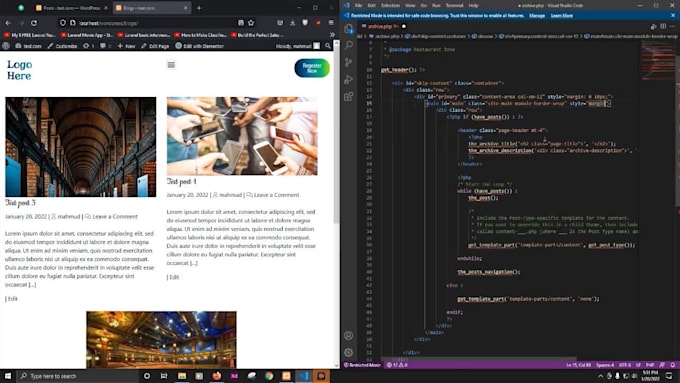
Task: Click Edit Page in WordPress admin bar
Action: tap(155, 46)
